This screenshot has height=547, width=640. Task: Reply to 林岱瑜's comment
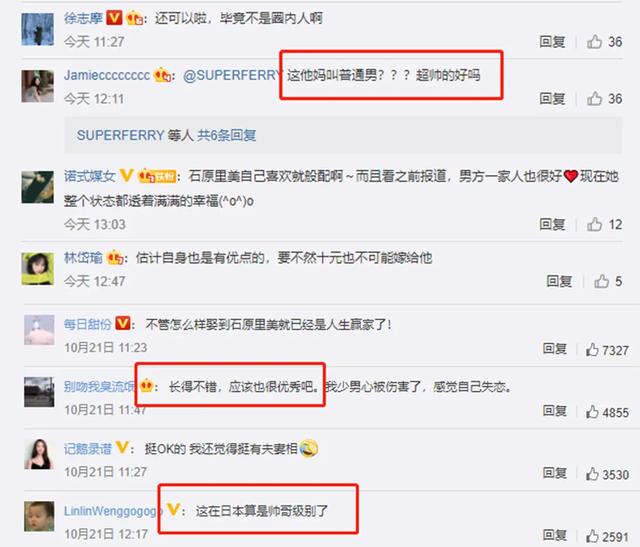pyautogui.click(x=559, y=281)
